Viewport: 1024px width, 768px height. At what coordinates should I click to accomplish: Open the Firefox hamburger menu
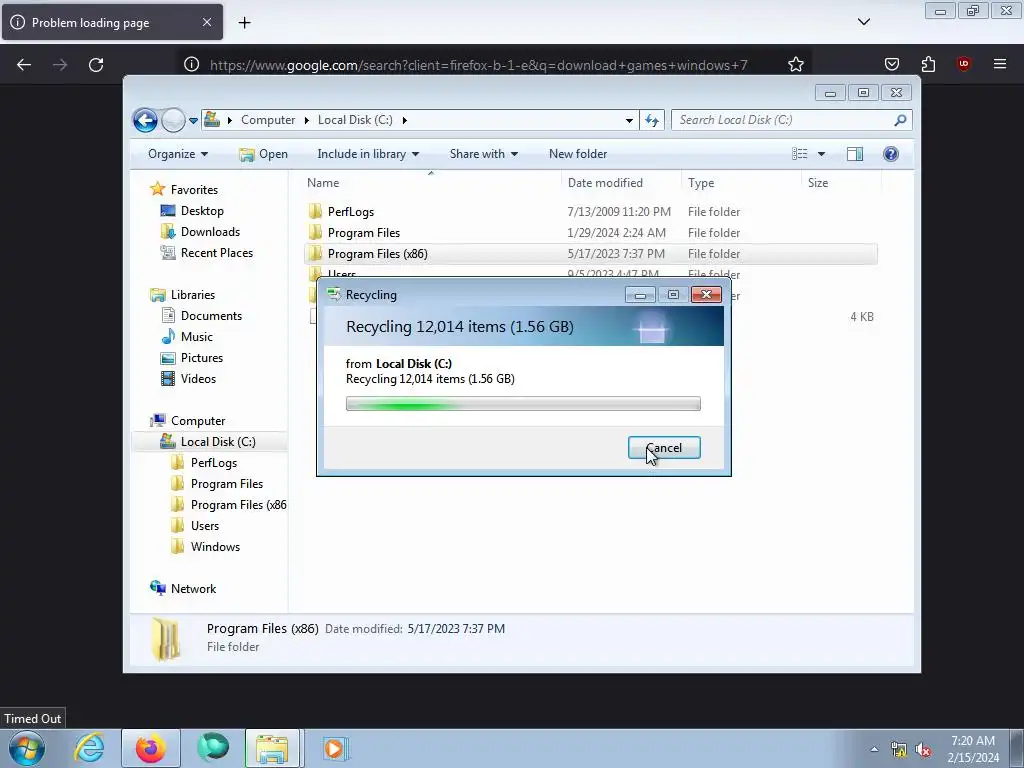coord(1000,64)
